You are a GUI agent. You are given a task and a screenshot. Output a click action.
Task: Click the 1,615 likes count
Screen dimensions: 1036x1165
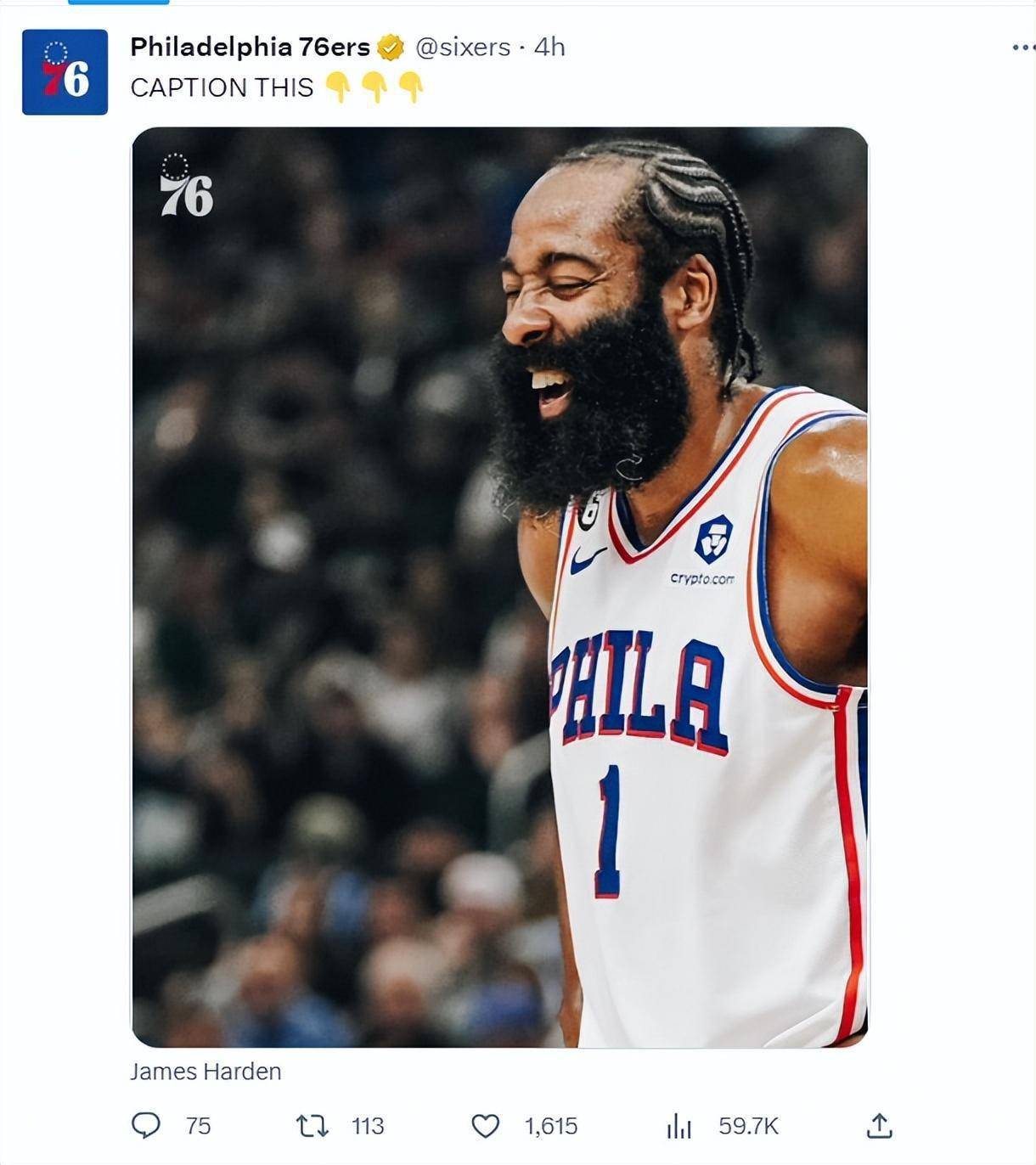(x=551, y=1126)
